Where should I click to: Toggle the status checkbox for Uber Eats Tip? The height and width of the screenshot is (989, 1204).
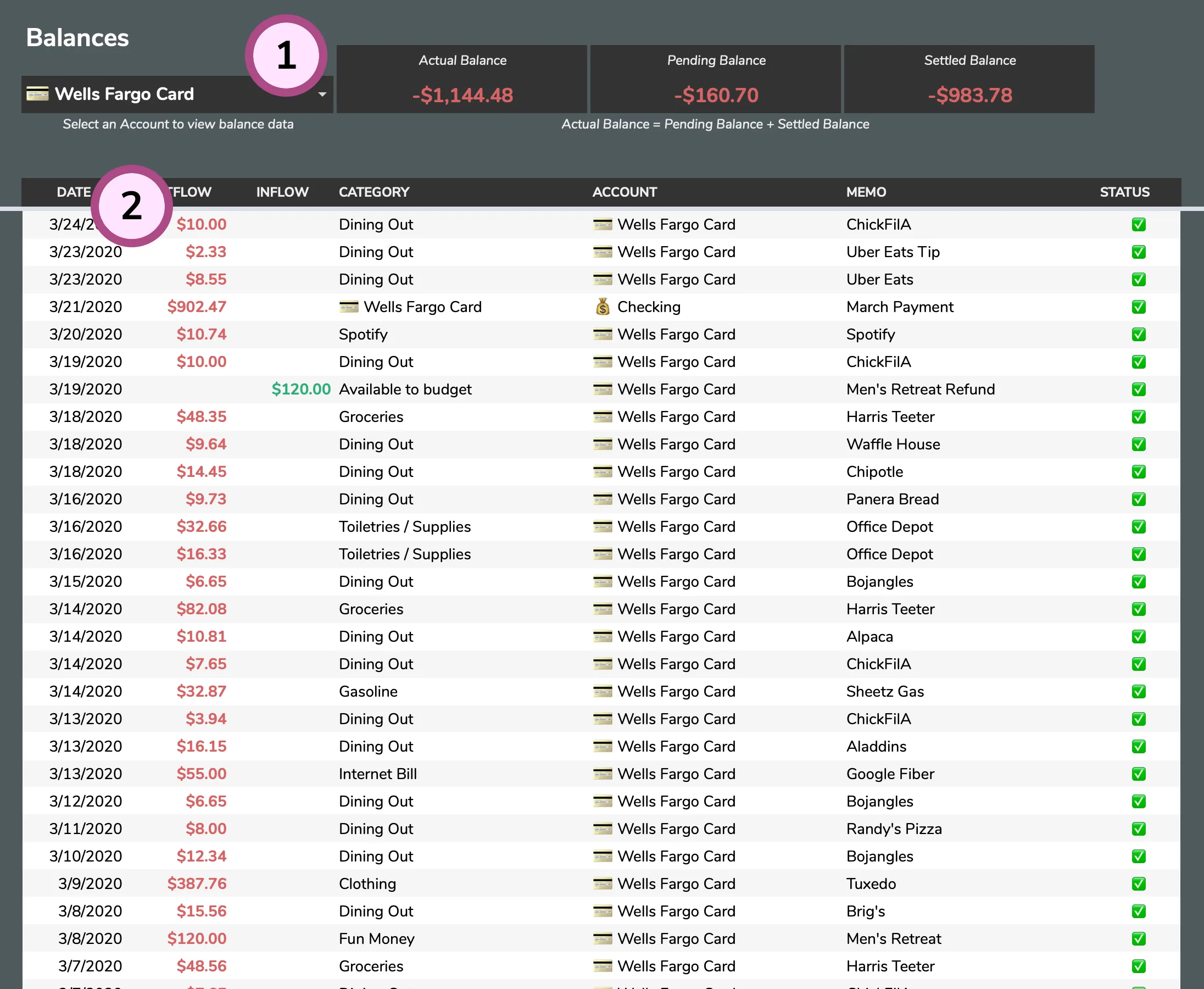coord(1139,252)
